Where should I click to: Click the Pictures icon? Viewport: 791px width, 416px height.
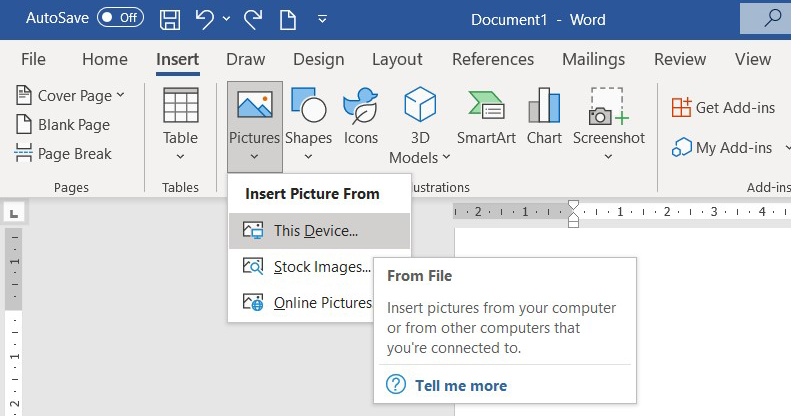click(255, 105)
